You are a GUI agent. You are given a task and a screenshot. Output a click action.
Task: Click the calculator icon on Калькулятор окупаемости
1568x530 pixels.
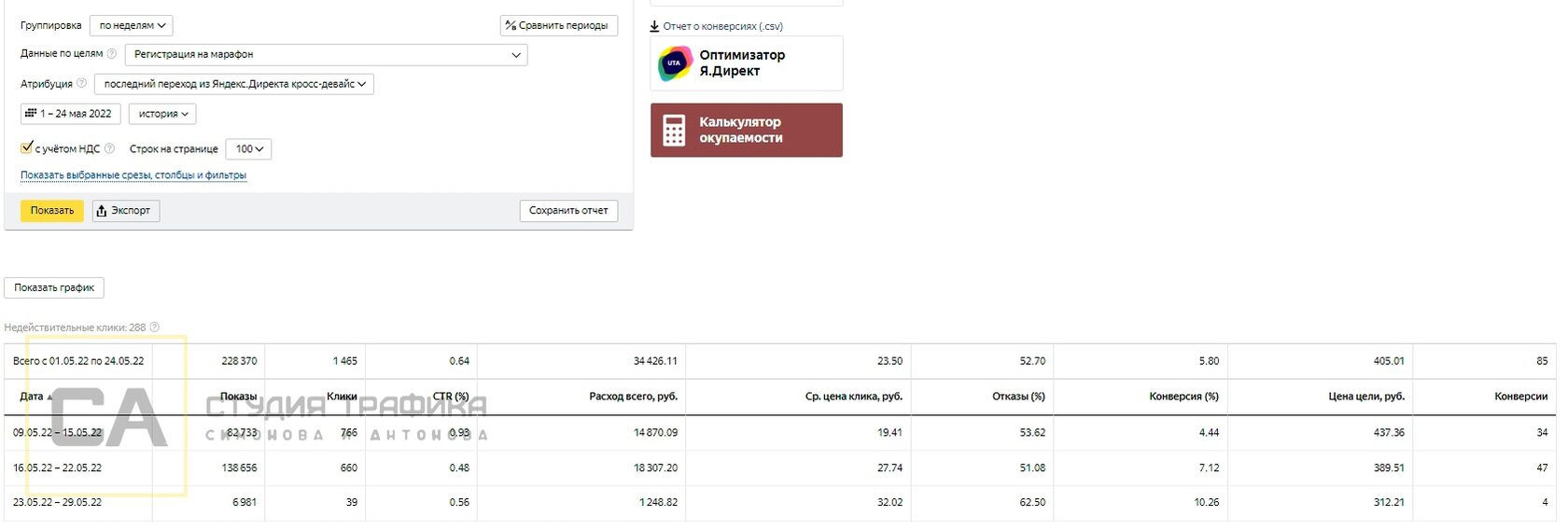tap(674, 131)
